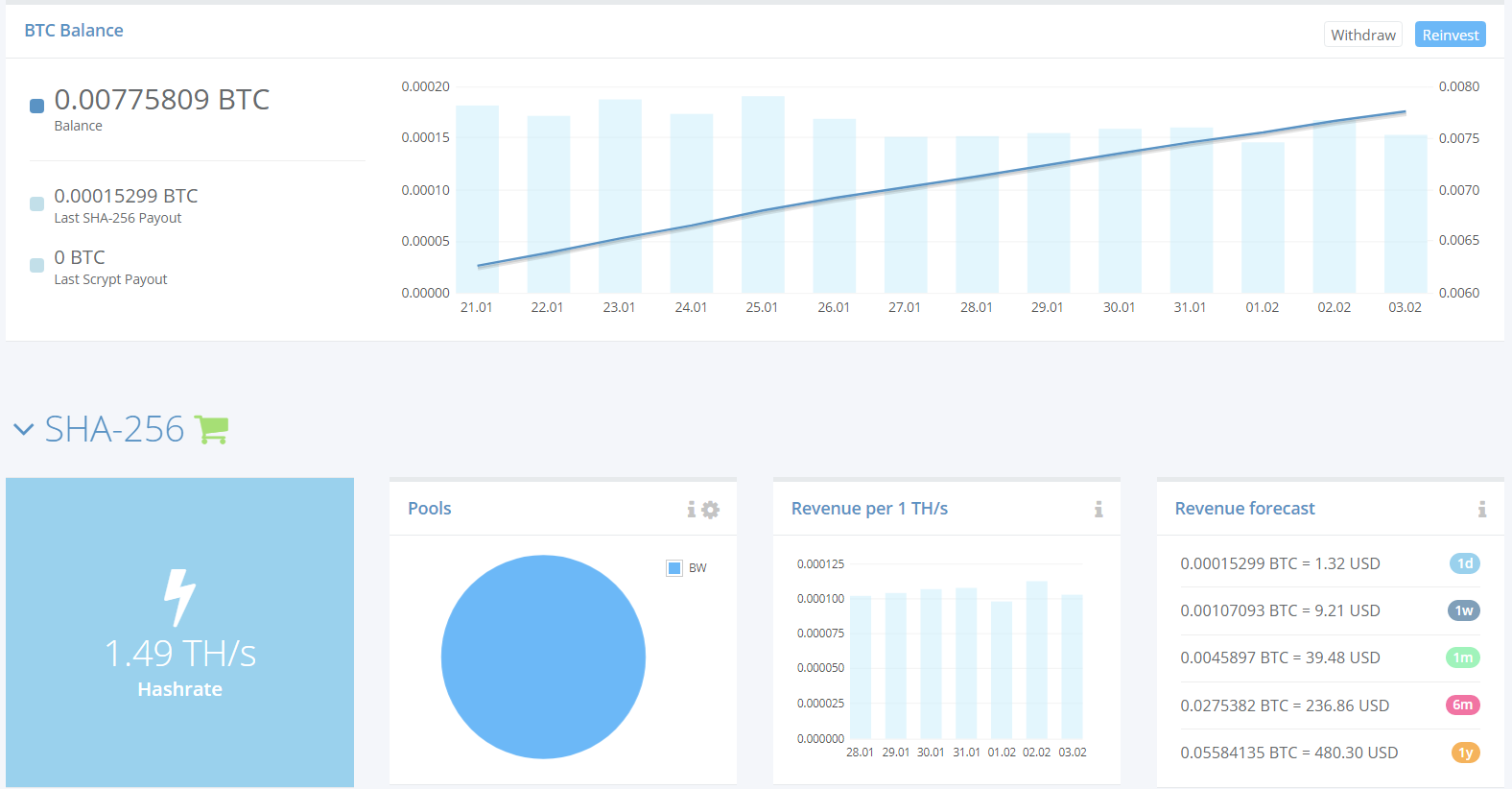1512x789 pixels.
Task: Click the Revenue per 1 TH/s info icon
Action: pos(1099,510)
